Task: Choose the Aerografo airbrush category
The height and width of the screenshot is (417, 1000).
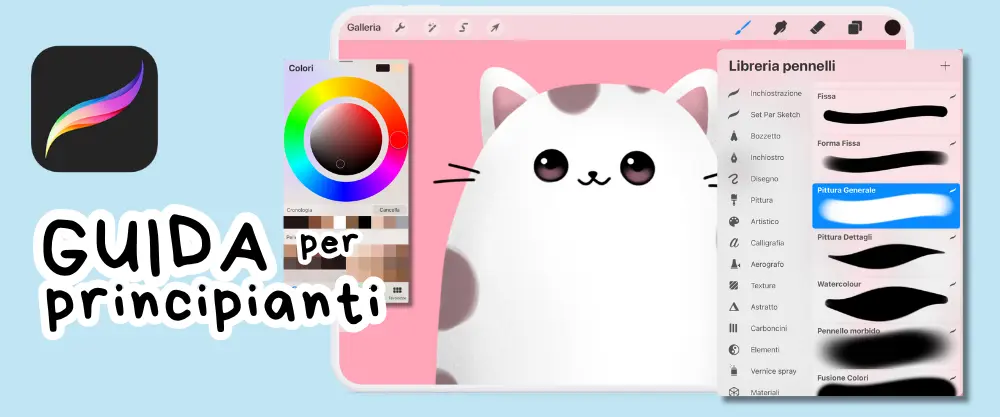Action: [x=756, y=264]
